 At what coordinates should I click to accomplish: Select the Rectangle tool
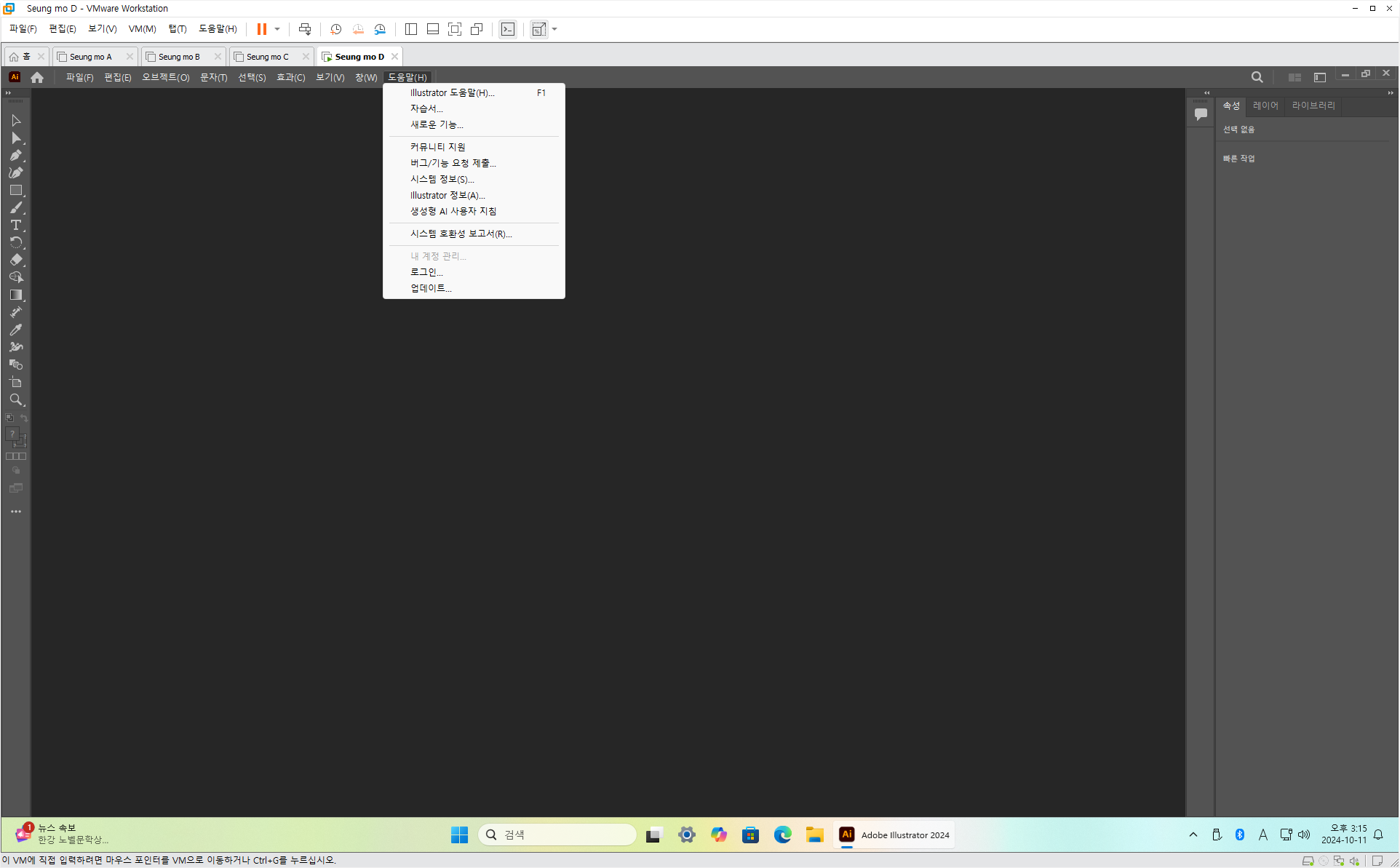click(x=16, y=191)
